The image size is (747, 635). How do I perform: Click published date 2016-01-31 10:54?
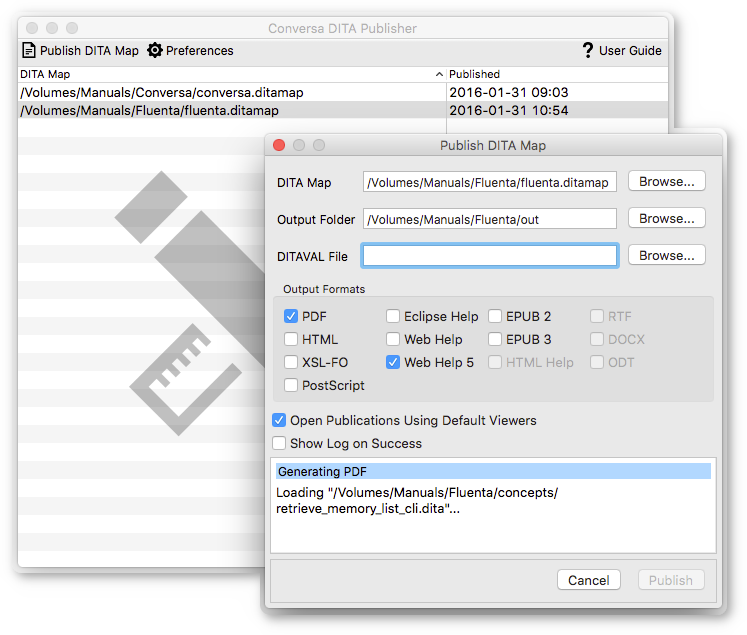tap(508, 110)
